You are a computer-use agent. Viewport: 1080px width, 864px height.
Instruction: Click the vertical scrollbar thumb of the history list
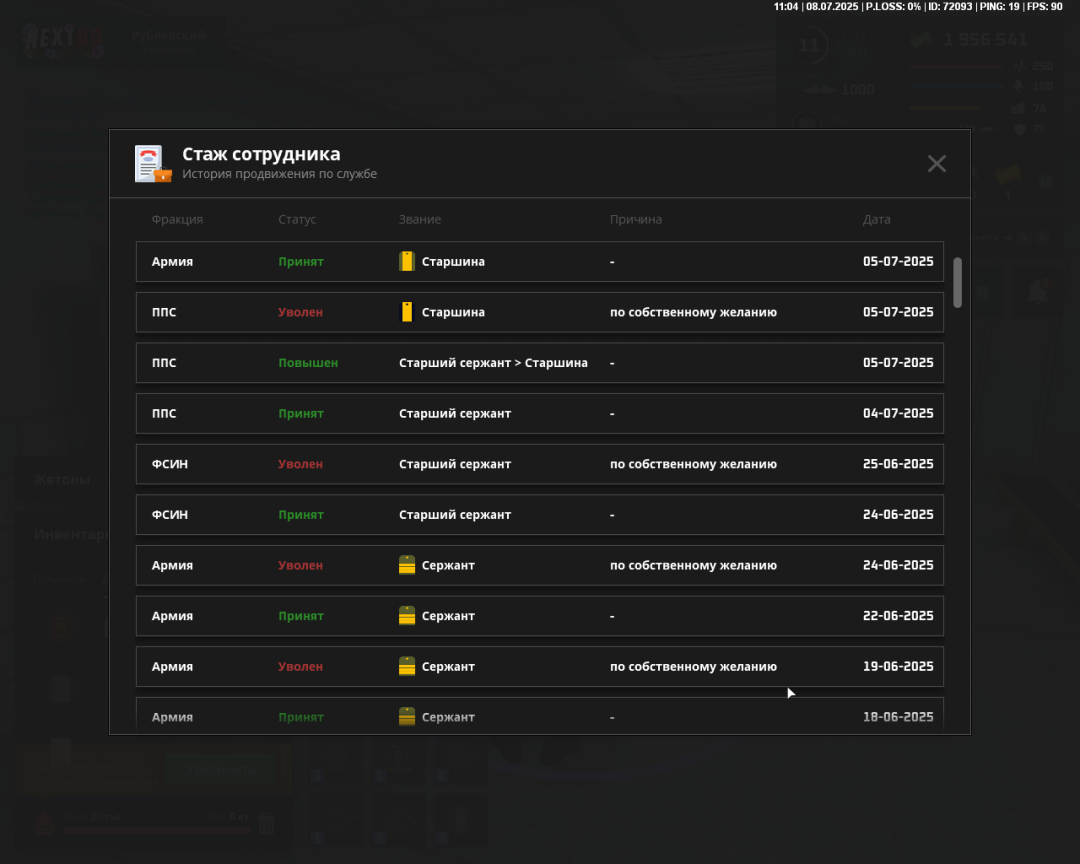tap(957, 282)
